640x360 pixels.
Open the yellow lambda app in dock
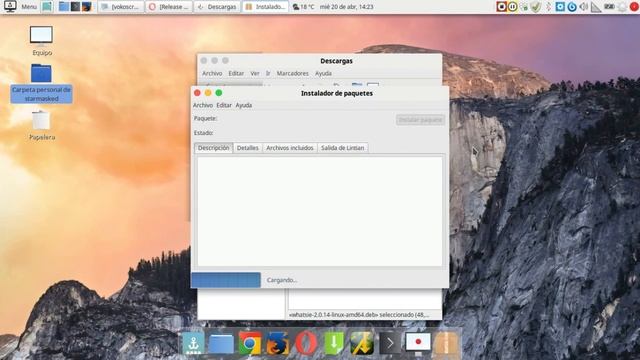click(362, 343)
